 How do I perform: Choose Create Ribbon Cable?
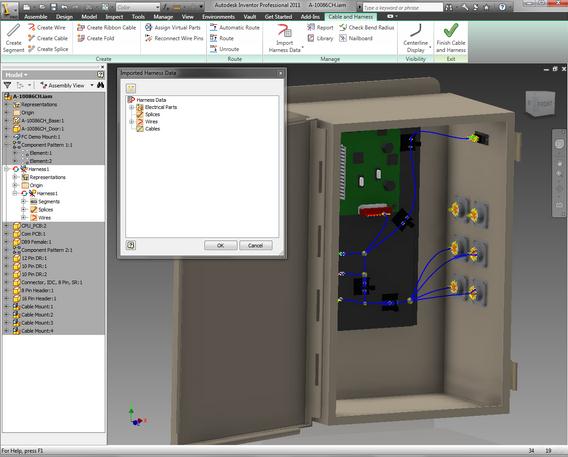[x=106, y=28]
